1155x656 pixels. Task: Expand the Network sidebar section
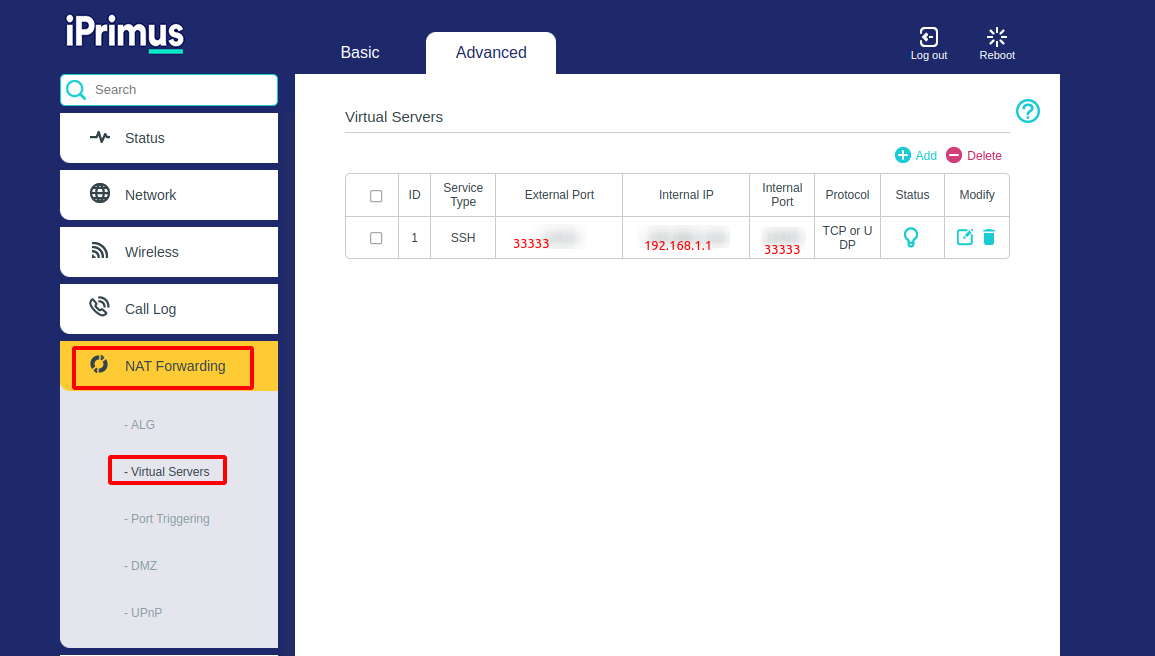click(x=150, y=195)
